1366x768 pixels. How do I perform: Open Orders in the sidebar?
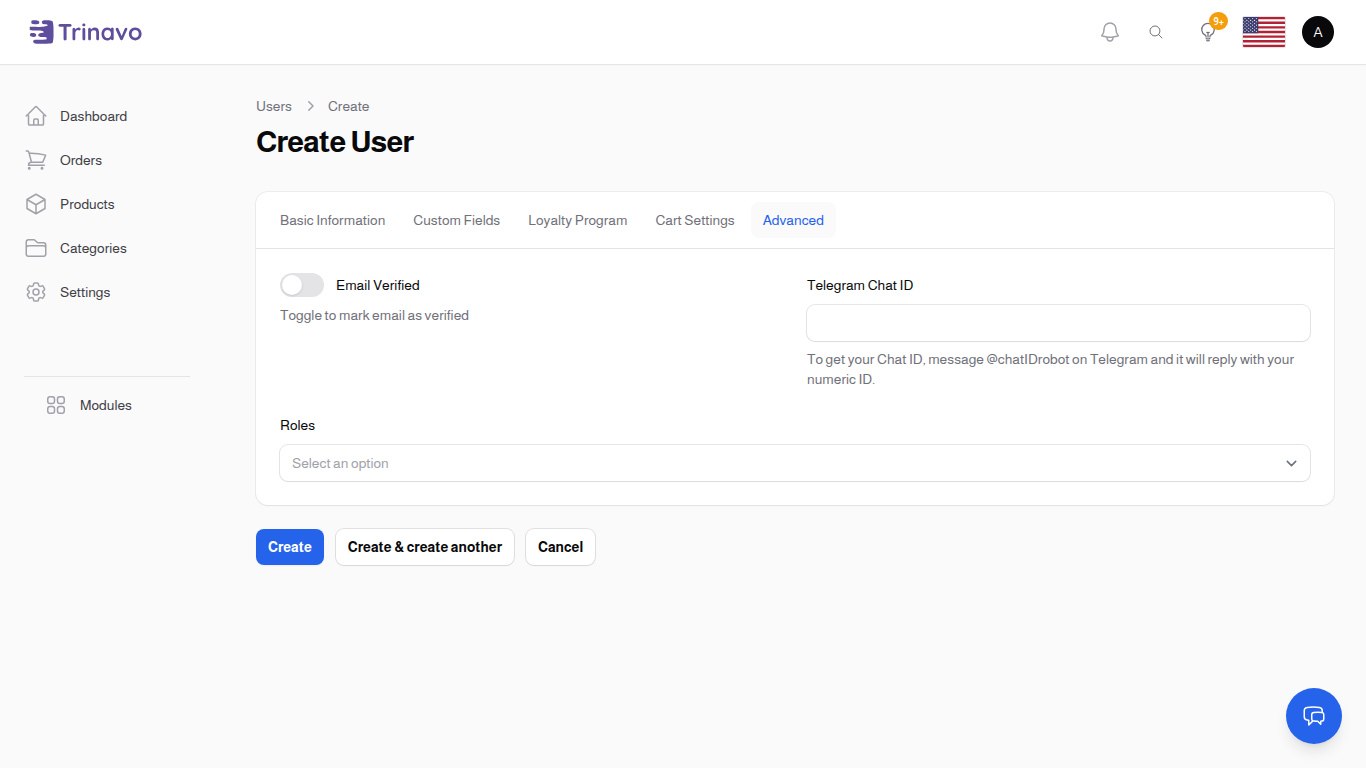click(81, 160)
